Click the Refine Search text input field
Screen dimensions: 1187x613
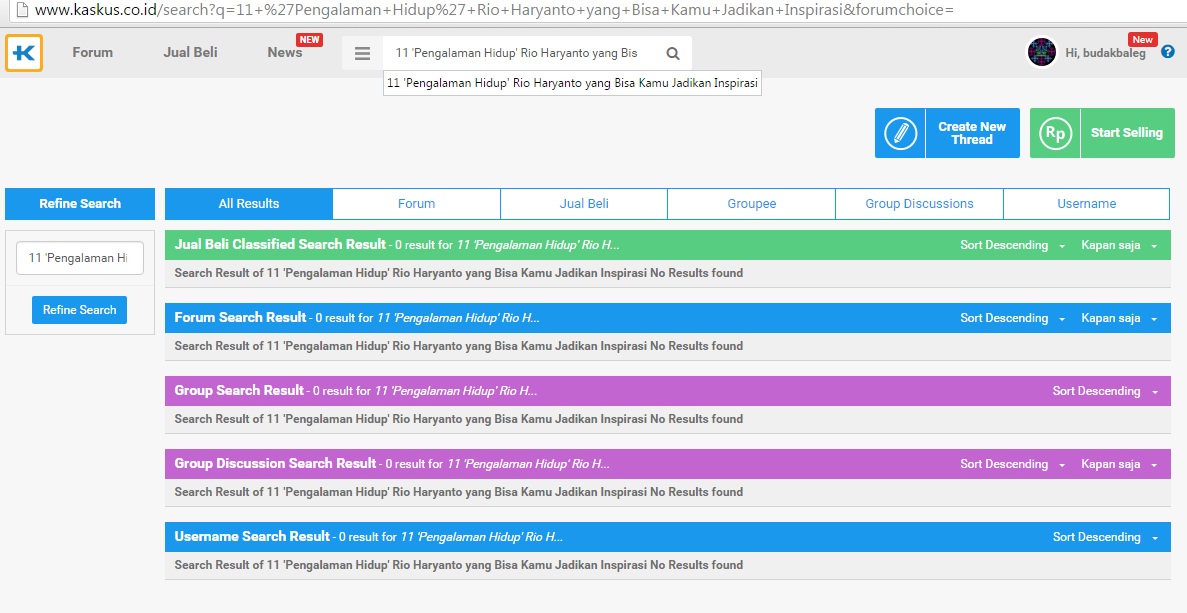pyautogui.click(x=79, y=258)
